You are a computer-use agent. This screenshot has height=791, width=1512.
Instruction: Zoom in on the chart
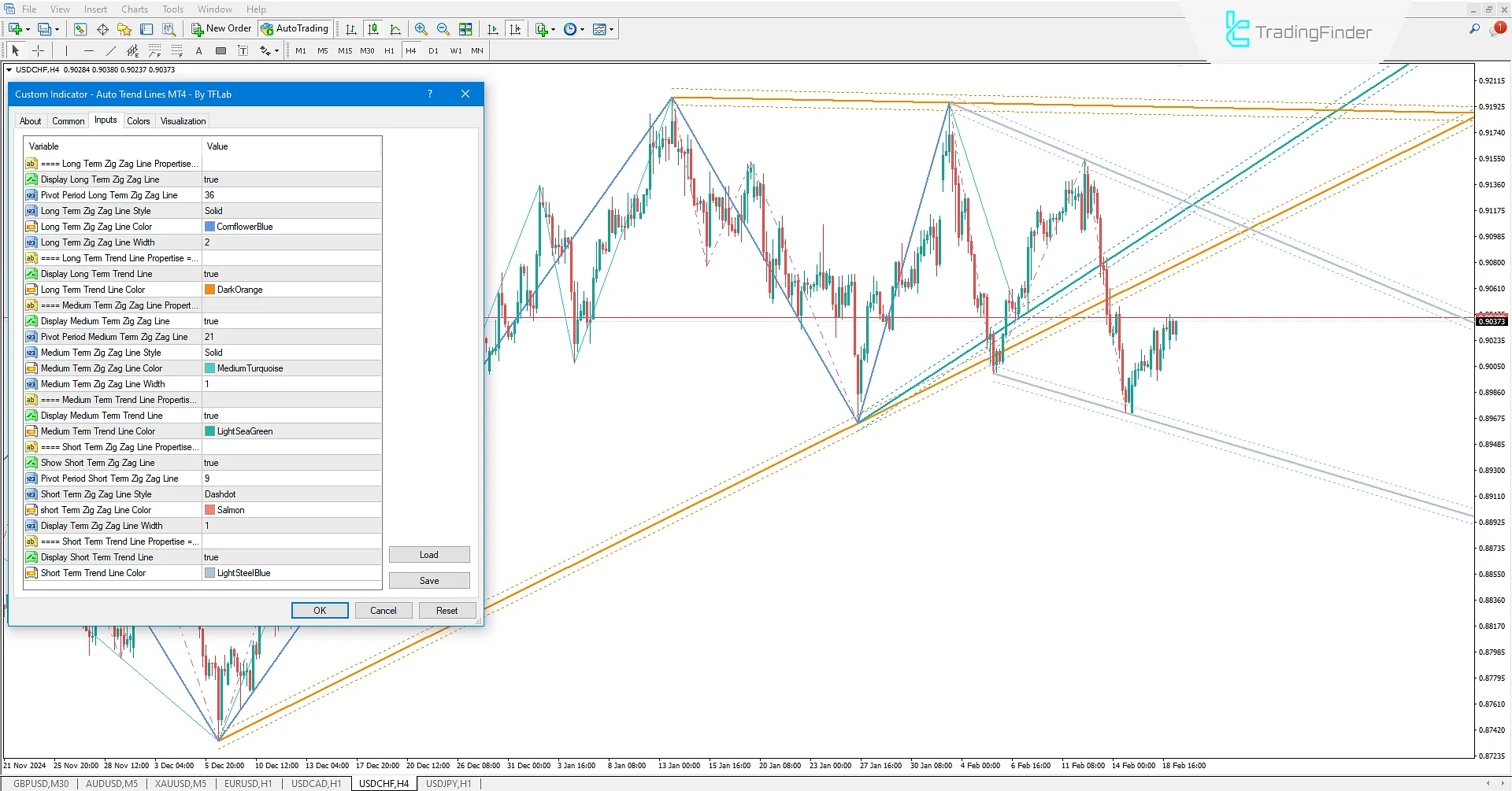tap(421, 29)
